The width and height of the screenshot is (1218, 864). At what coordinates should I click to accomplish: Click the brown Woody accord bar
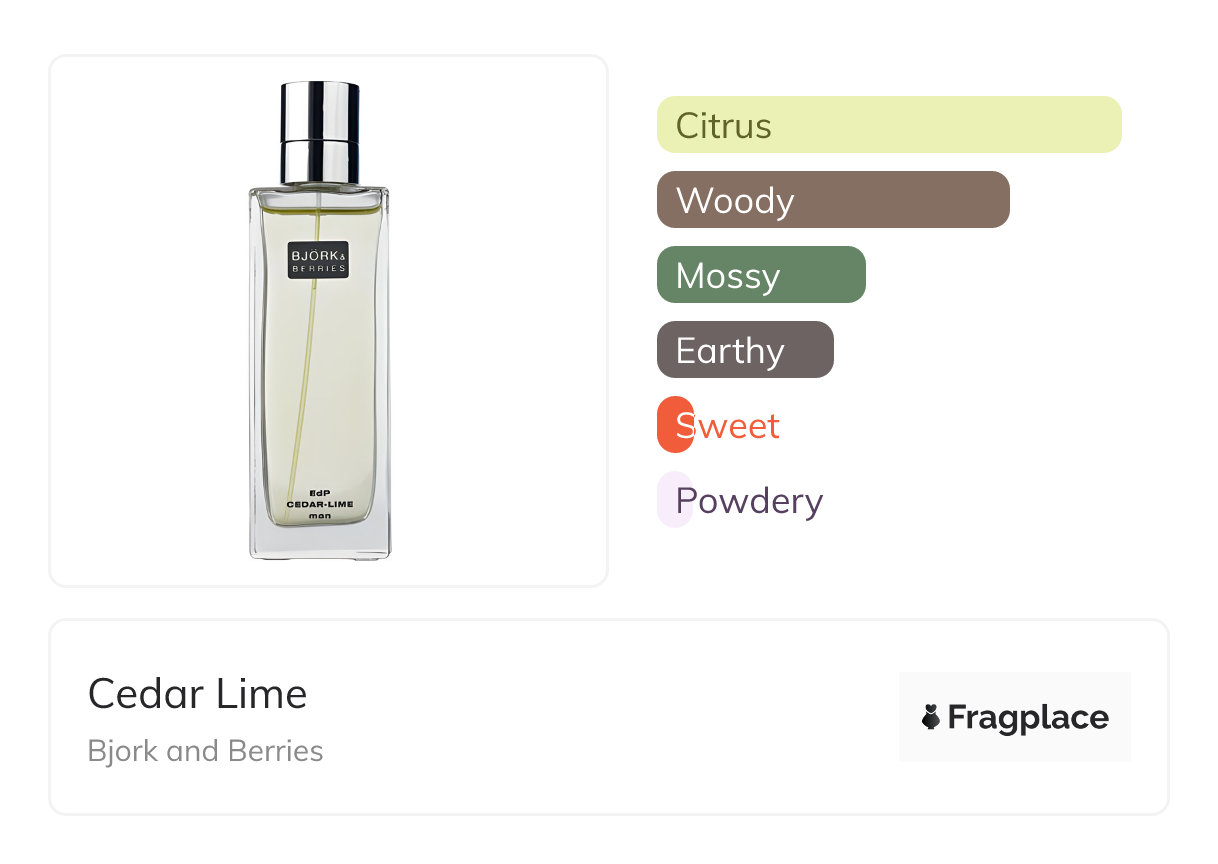point(832,200)
